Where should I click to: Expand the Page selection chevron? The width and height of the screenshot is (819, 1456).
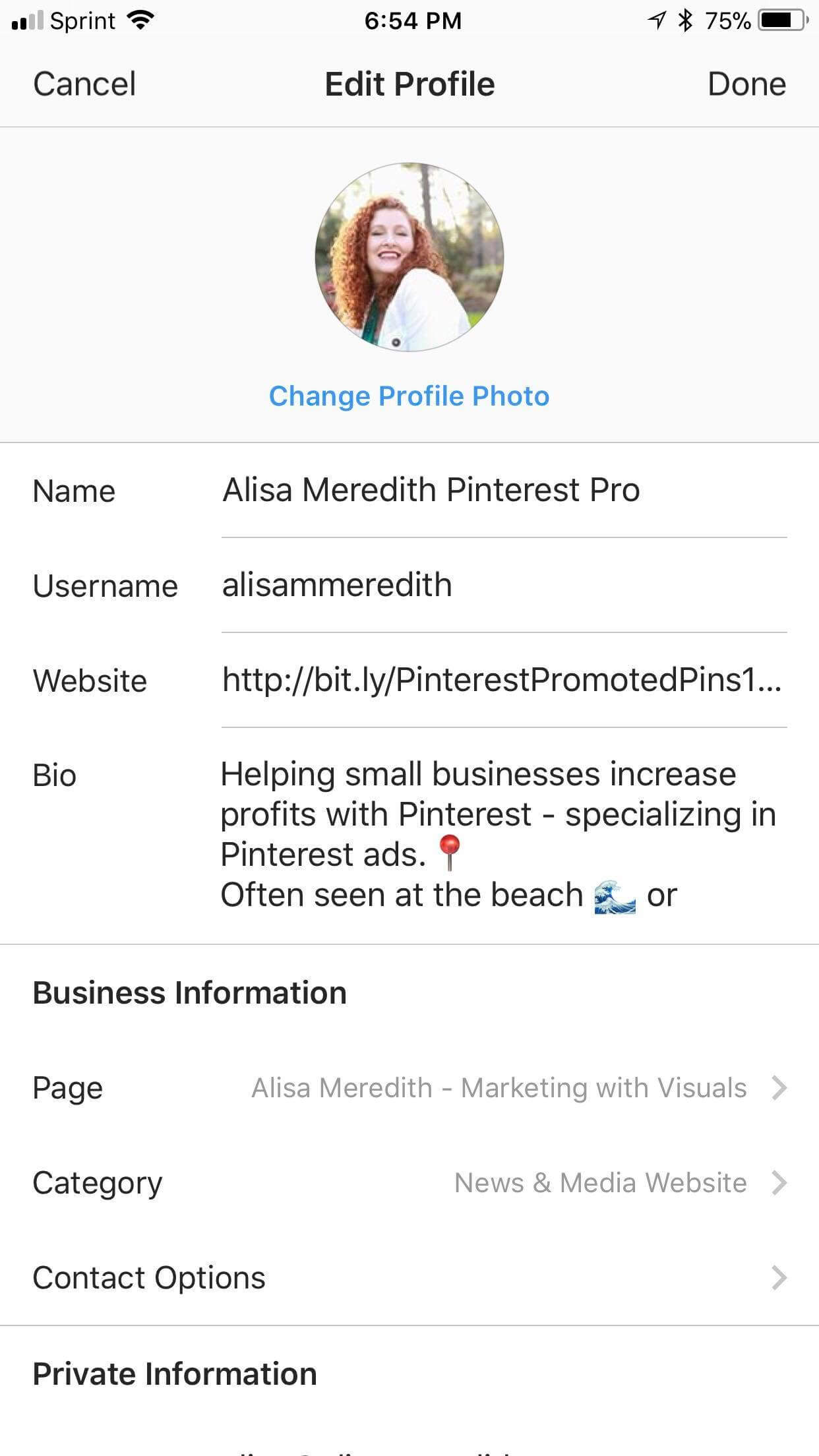[780, 1088]
